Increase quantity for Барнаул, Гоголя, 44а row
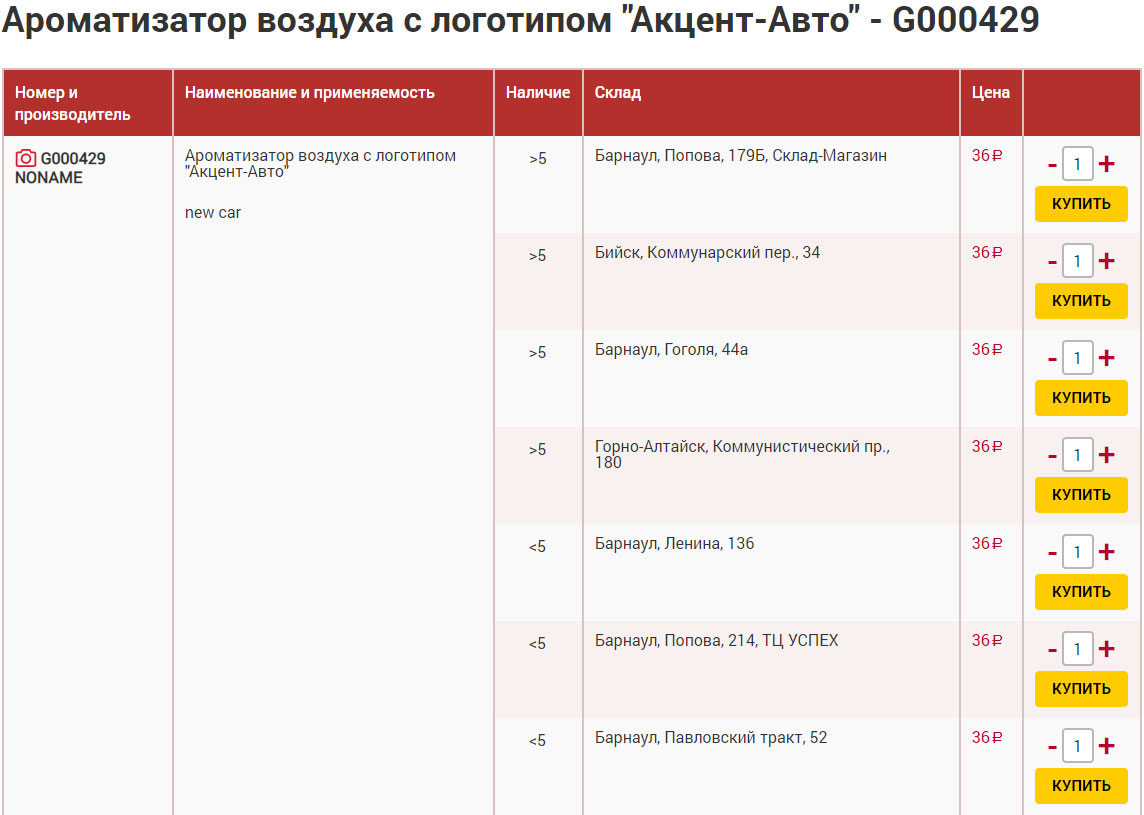 [1106, 358]
